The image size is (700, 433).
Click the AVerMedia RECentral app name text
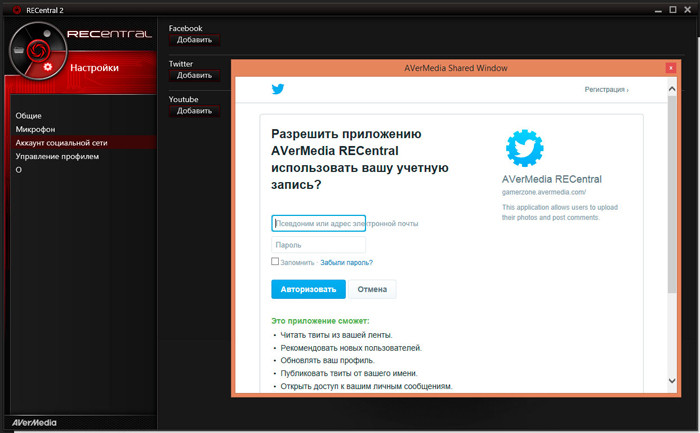[x=552, y=179]
